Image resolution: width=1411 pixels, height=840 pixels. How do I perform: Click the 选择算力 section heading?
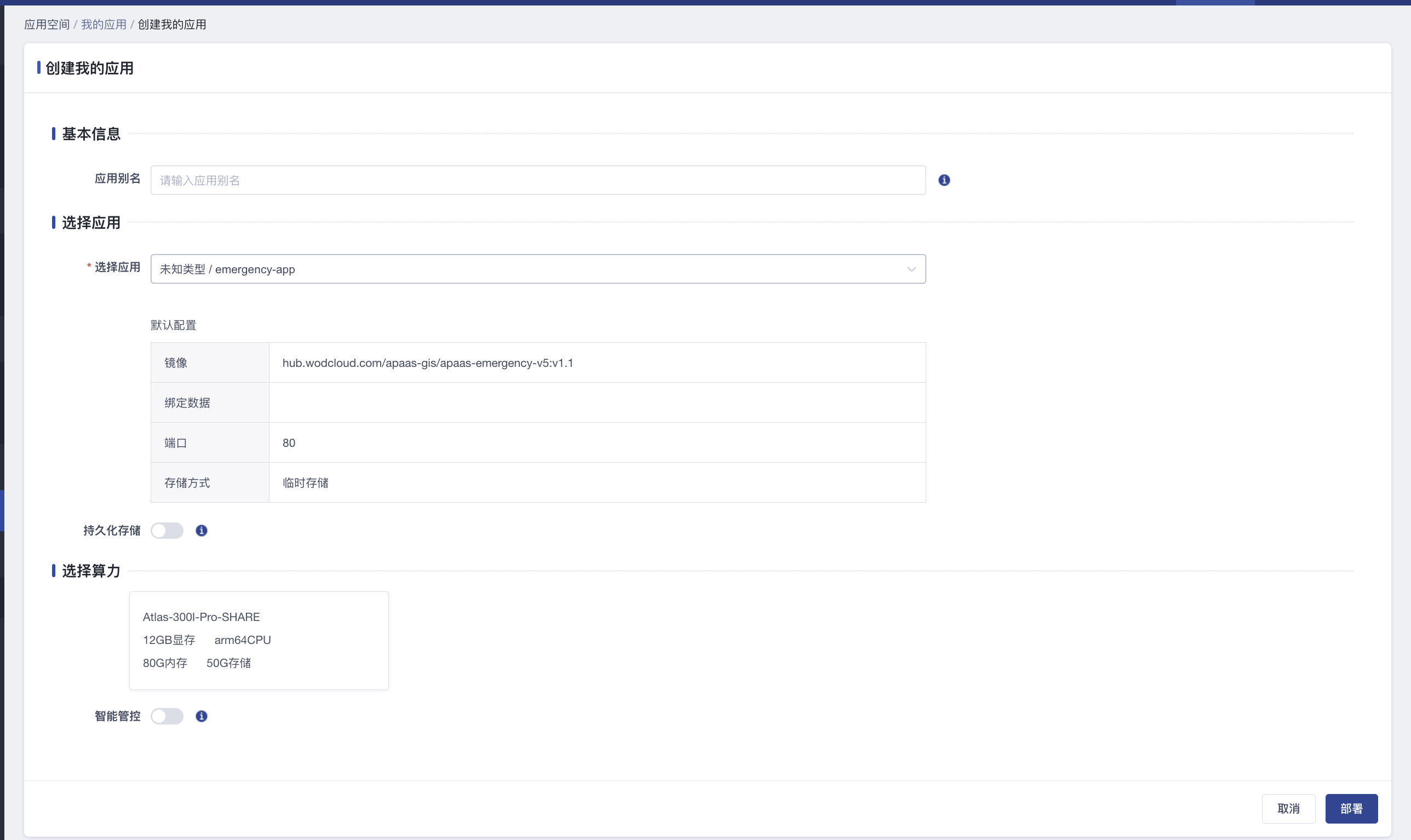coord(90,571)
